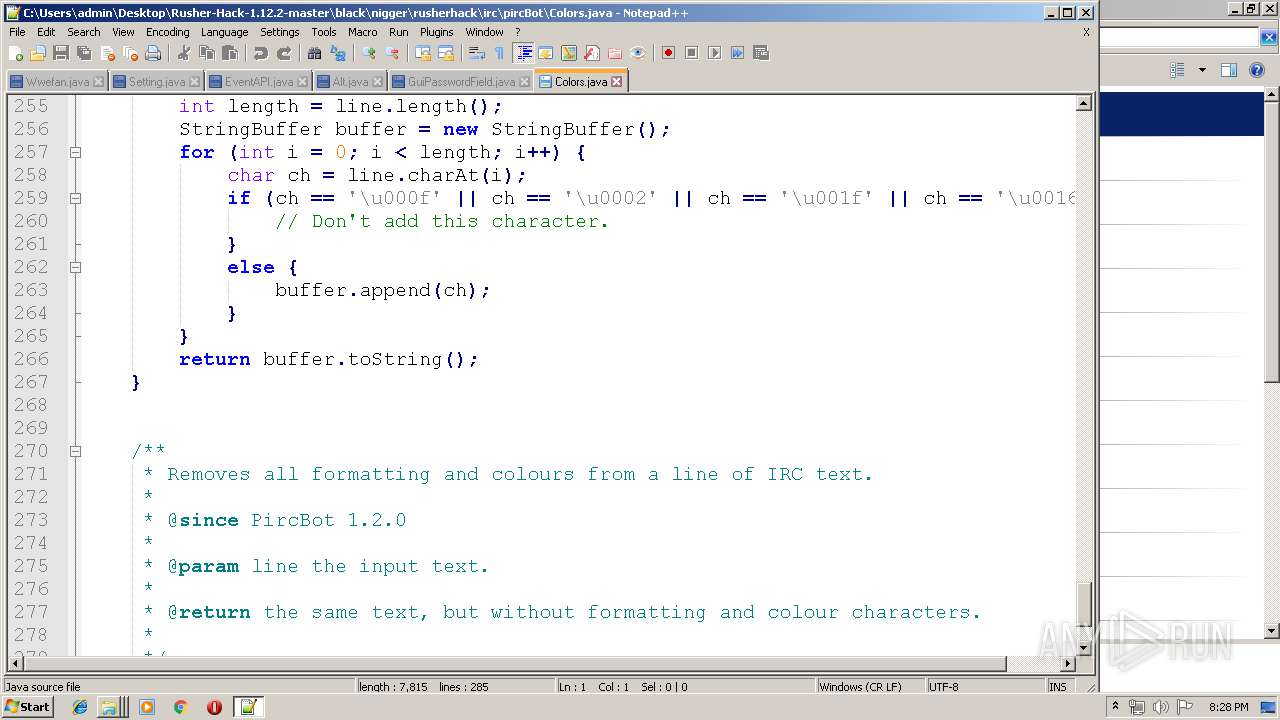
Task: Open the Replace dialog toolbar icon
Action: pos(338,53)
